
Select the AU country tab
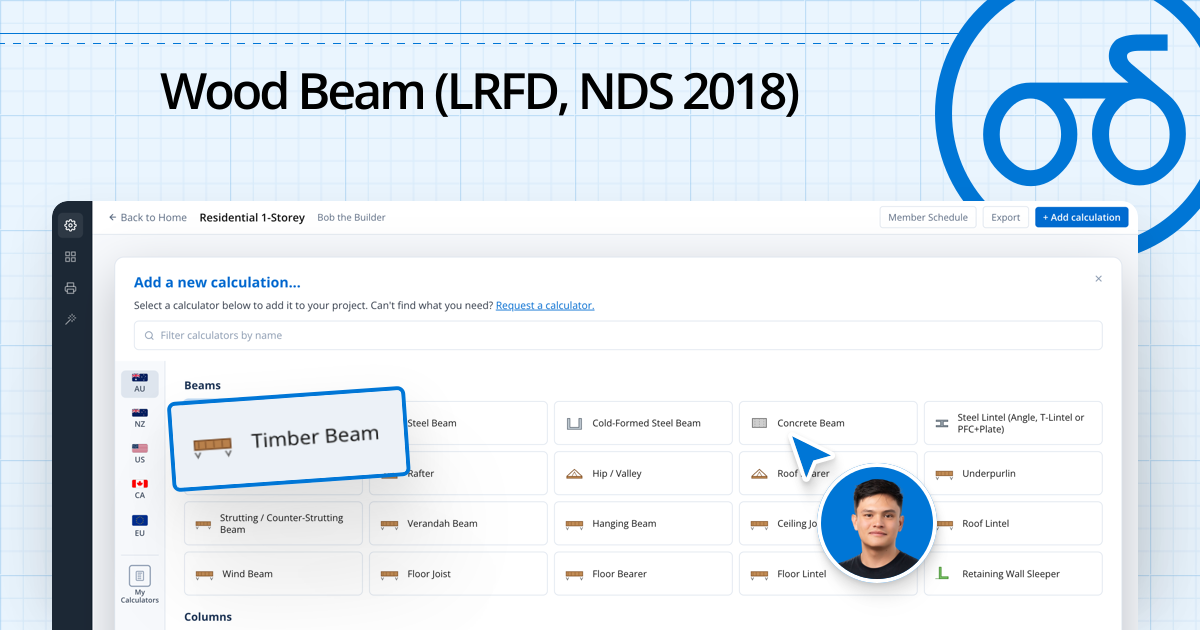point(140,383)
